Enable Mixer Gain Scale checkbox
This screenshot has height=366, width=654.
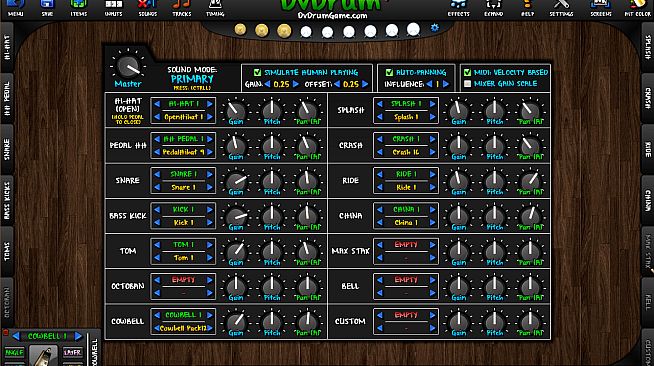point(467,84)
